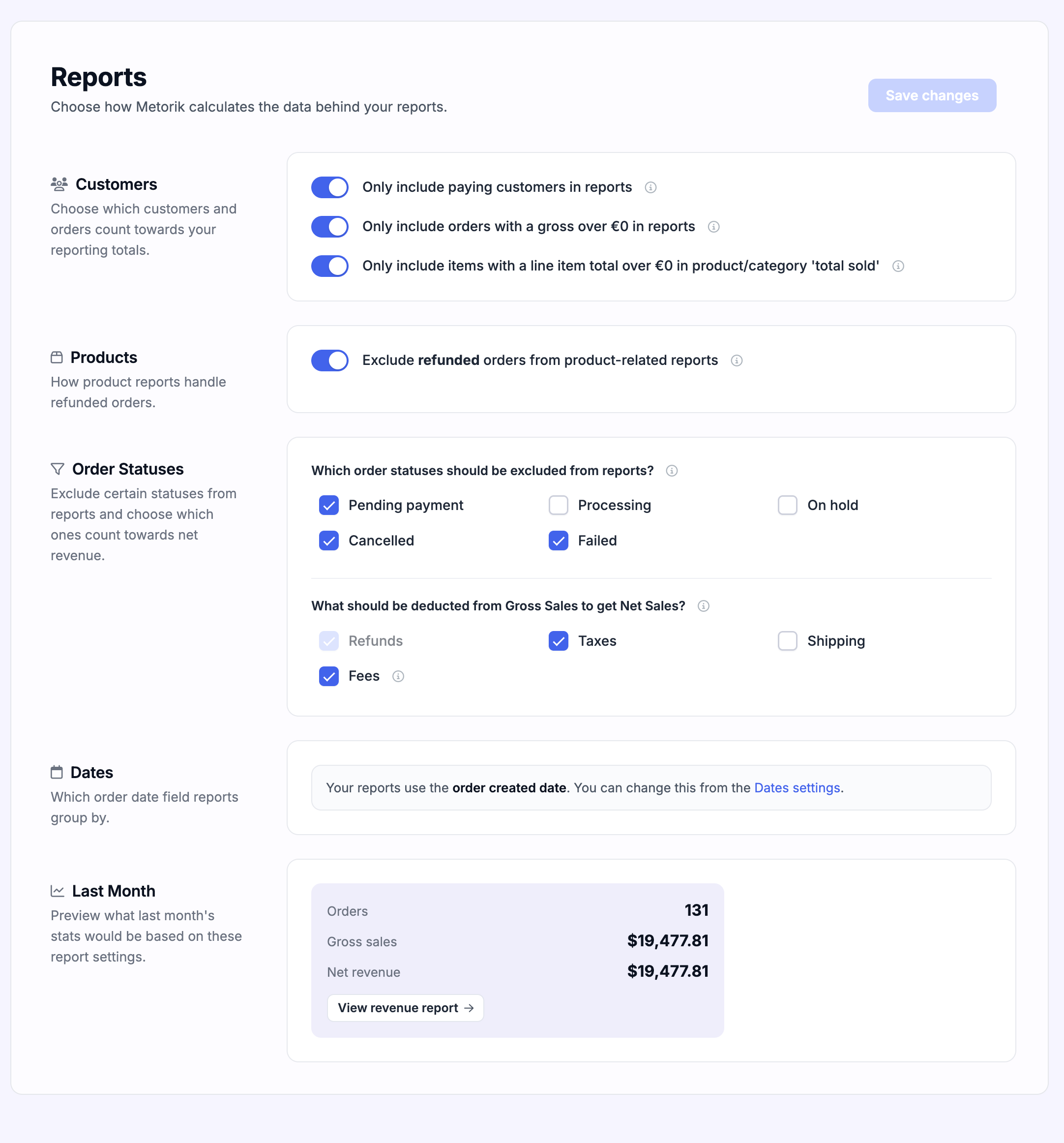Screen dimensions: 1064x1143
Task: Open info icon for gross over €0 option
Action: coord(714,227)
